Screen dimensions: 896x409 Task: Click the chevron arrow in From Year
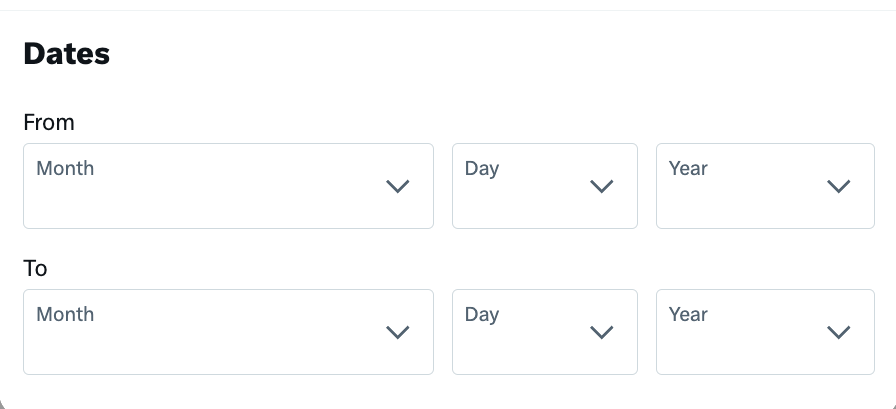coord(839,186)
